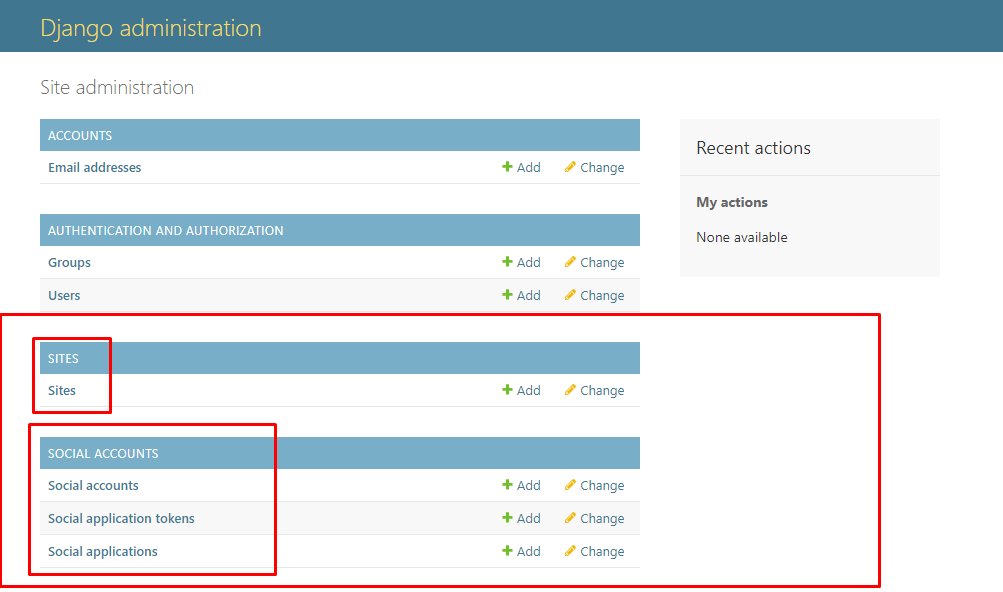Open Social application tokens list
The height and width of the screenshot is (592, 1003).
121,519
